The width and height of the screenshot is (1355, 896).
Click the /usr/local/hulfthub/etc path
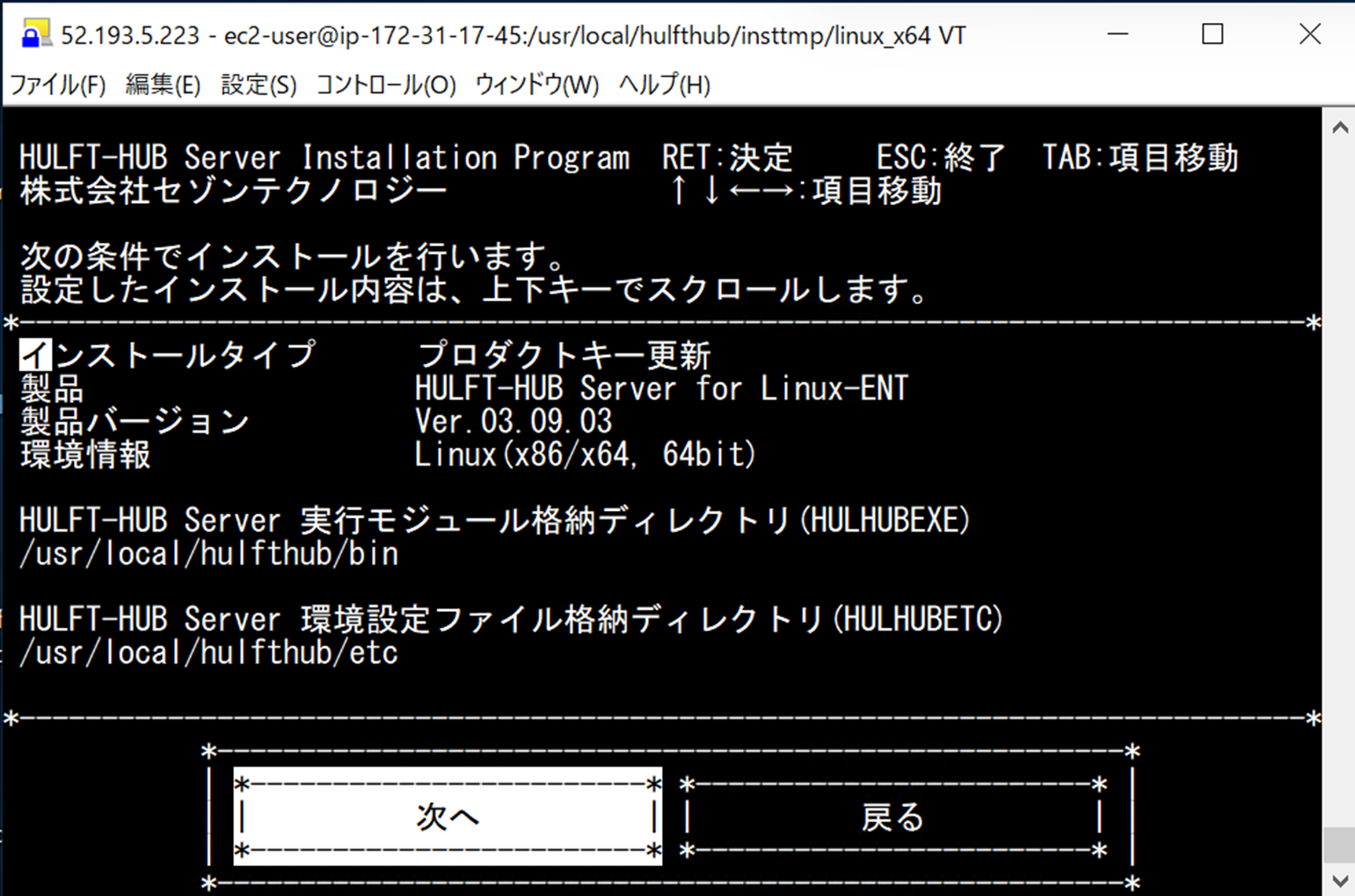pyautogui.click(x=209, y=652)
